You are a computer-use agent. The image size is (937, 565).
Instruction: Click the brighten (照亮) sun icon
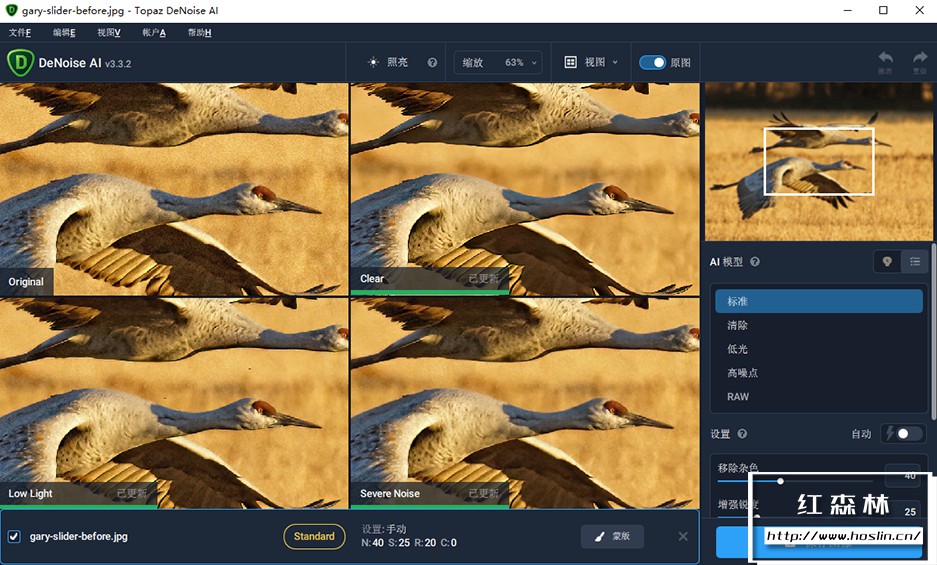(373, 62)
